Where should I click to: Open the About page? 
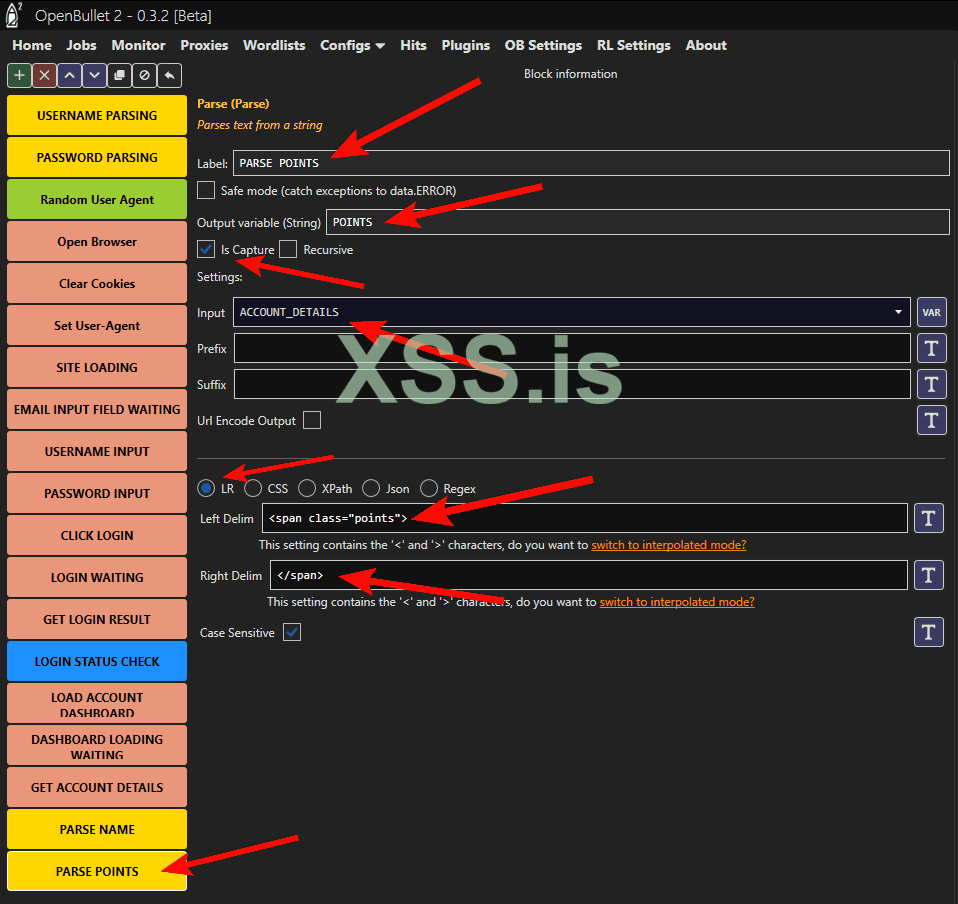(706, 45)
